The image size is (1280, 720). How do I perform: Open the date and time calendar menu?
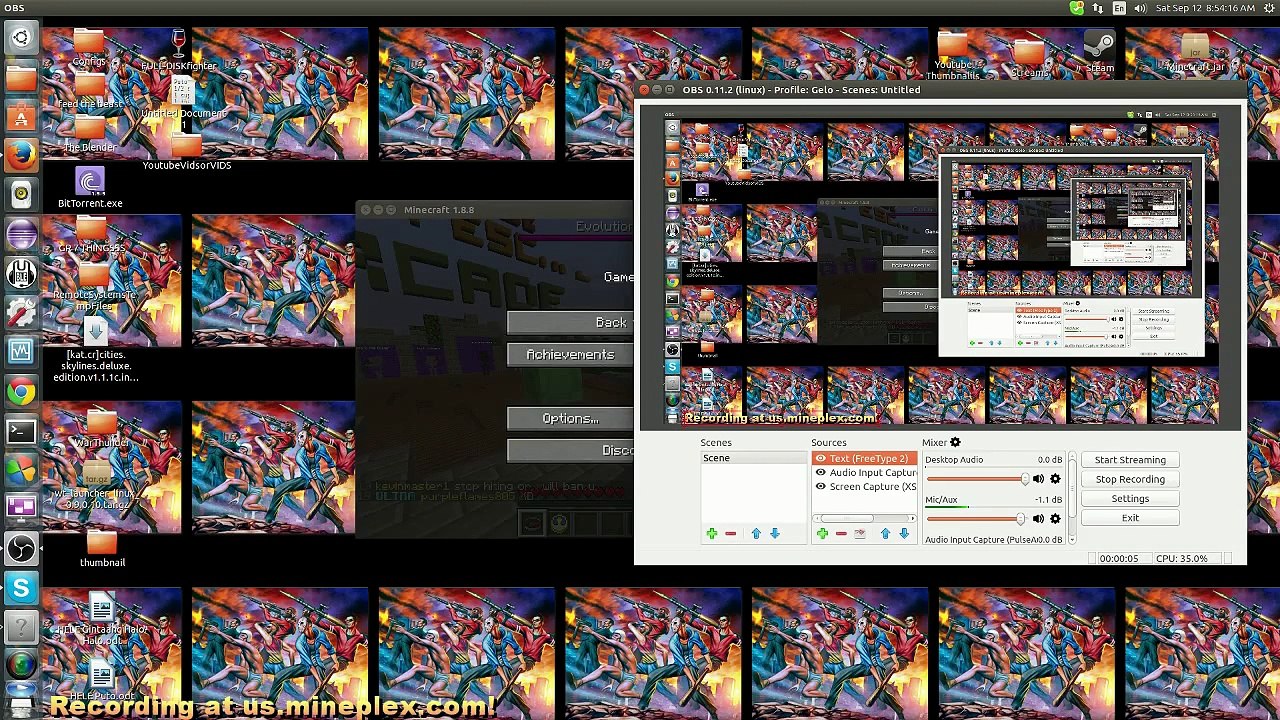tap(1205, 8)
